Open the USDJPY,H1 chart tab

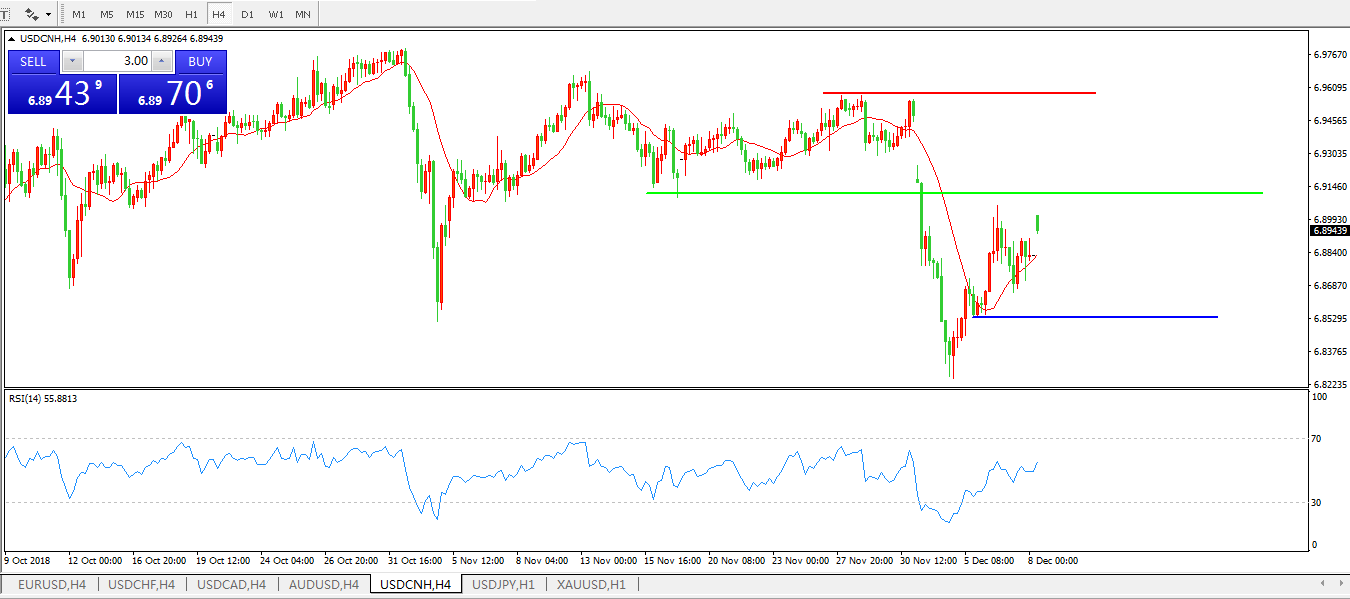tap(503, 584)
